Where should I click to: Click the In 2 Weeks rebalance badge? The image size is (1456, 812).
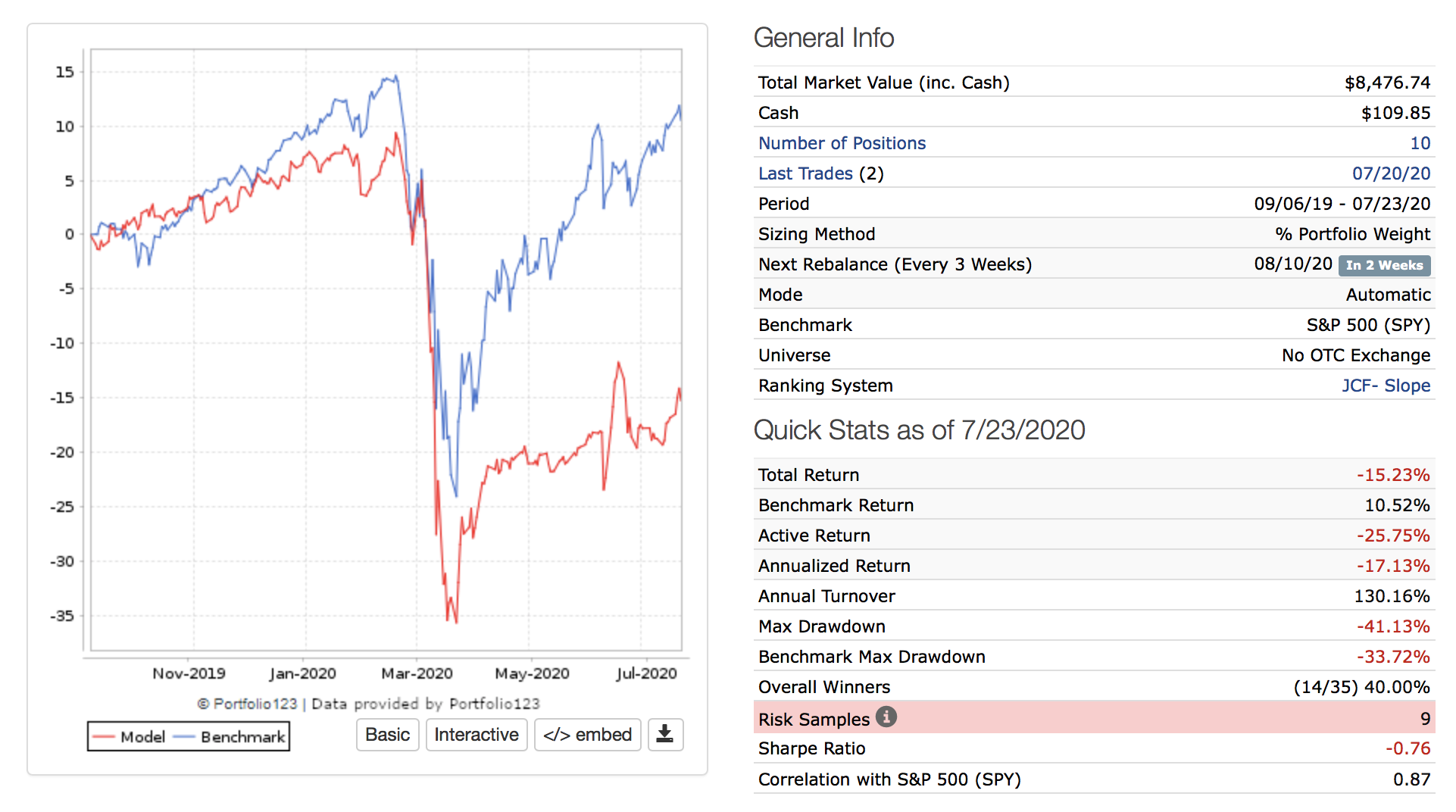(1384, 265)
